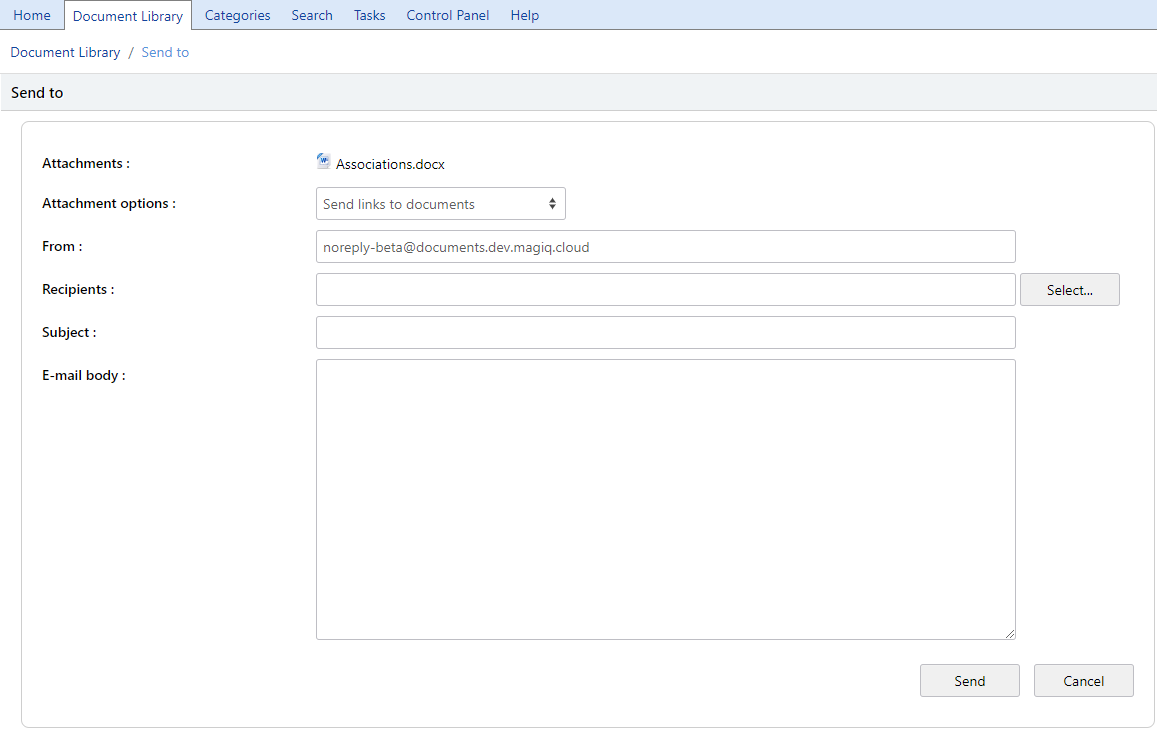1157x731 pixels.
Task: Switch to the Home tab
Action: click(32, 15)
